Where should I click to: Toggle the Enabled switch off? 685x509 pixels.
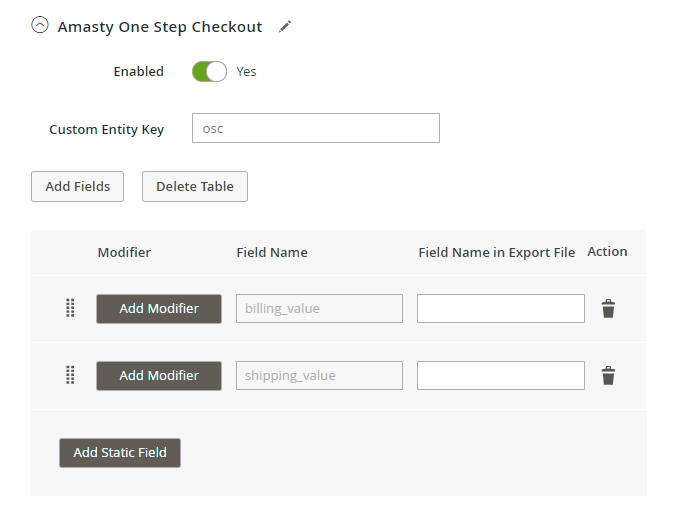coord(209,72)
